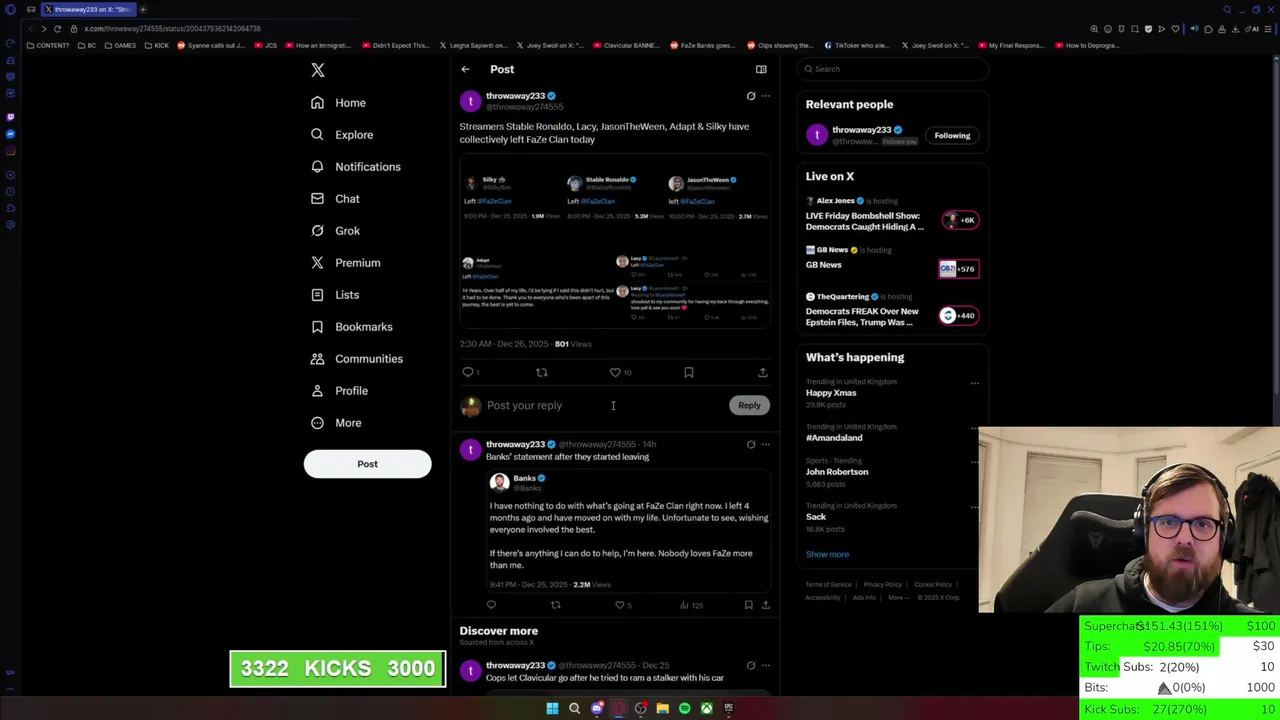Screen dimensions: 1280x720
Task: Repost the Banks statement reply
Action: [x=556, y=605]
